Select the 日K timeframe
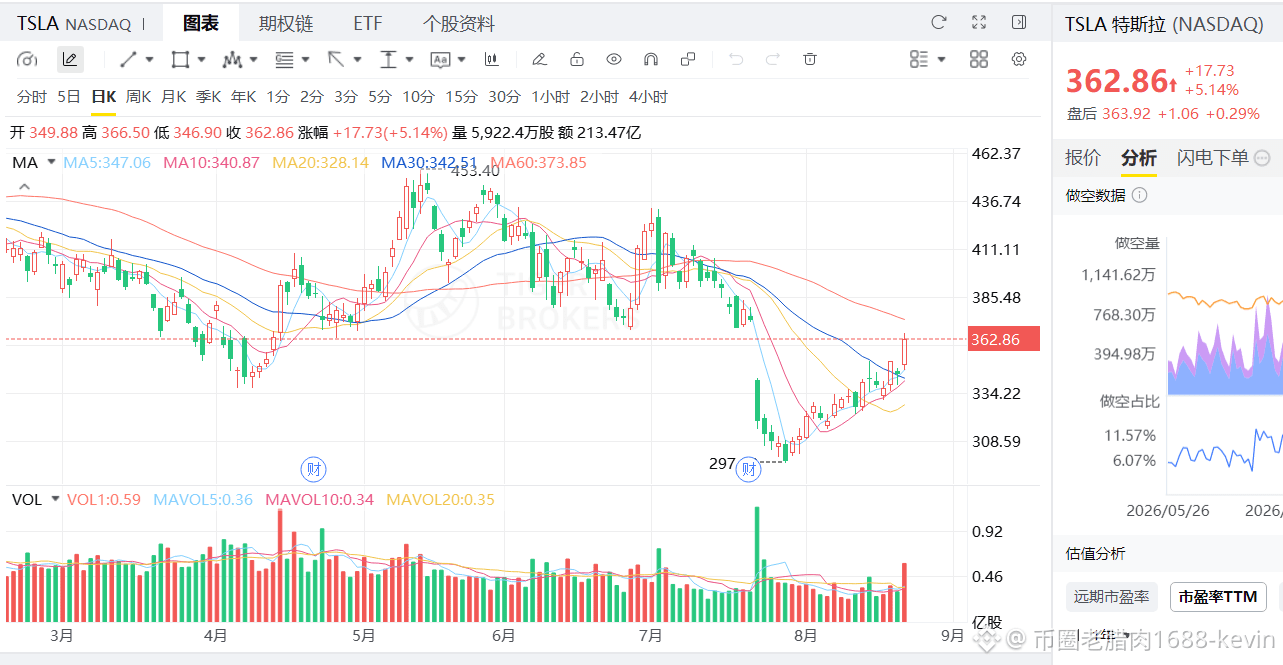This screenshot has width=1283, height=665. point(103,97)
